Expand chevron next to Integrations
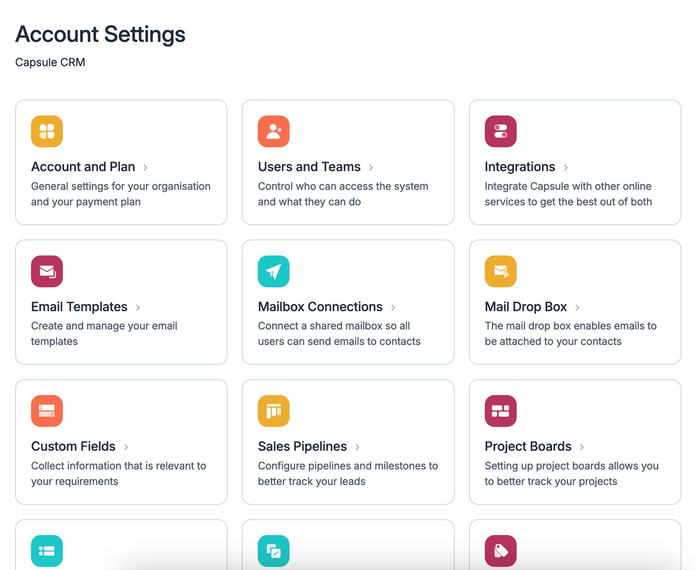The height and width of the screenshot is (570, 700). (x=566, y=167)
